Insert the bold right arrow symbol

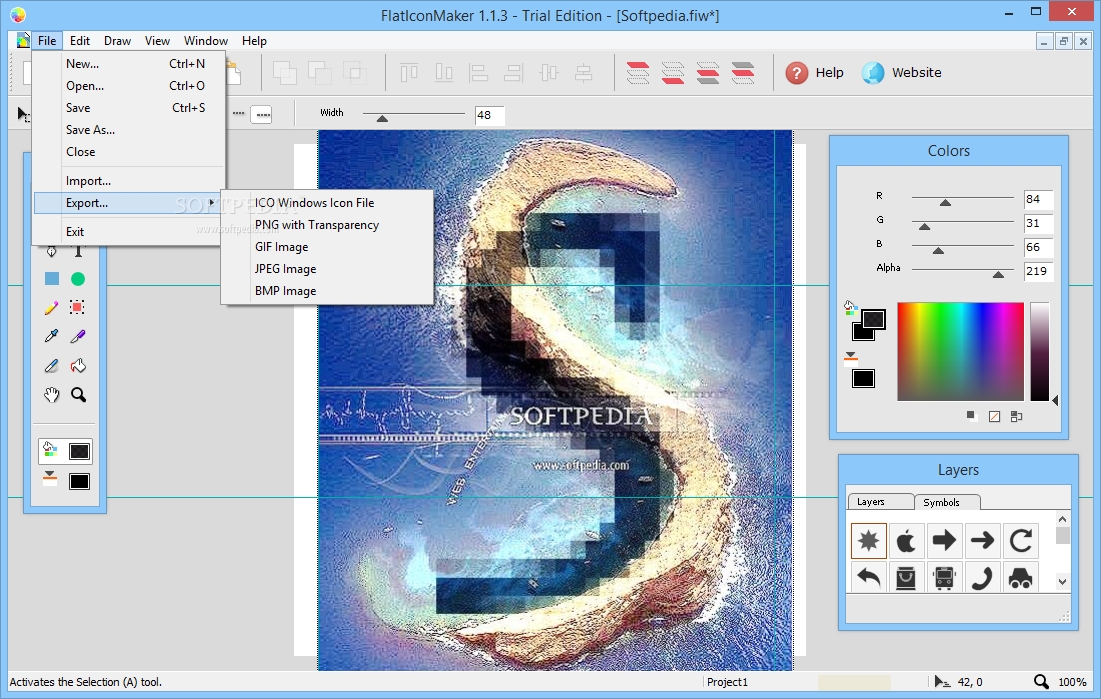(x=944, y=540)
